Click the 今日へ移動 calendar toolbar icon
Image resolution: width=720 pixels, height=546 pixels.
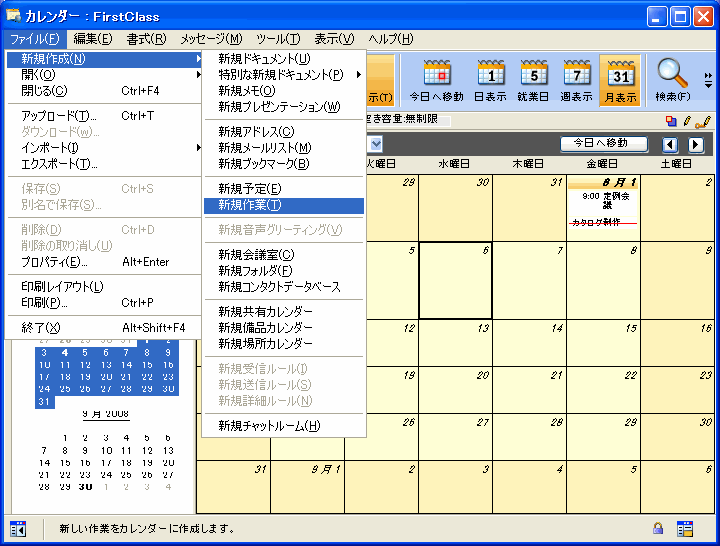437,80
